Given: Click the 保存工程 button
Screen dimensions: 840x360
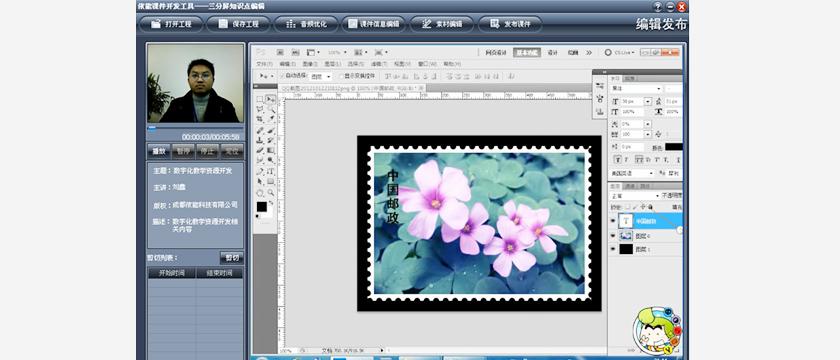Looking at the screenshot, I should tap(239, 24).
